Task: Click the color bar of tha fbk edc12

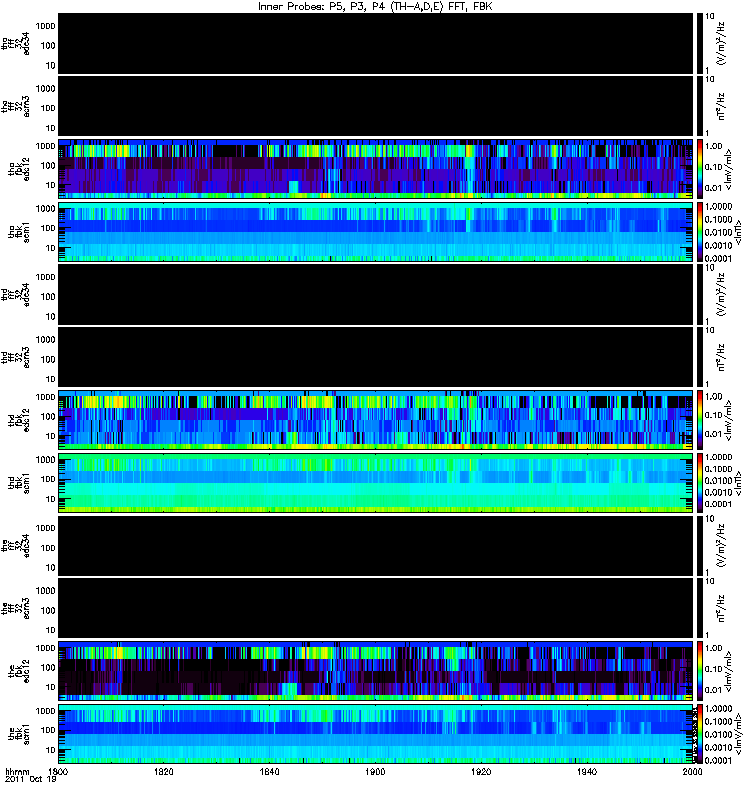Action: [699, 169]
